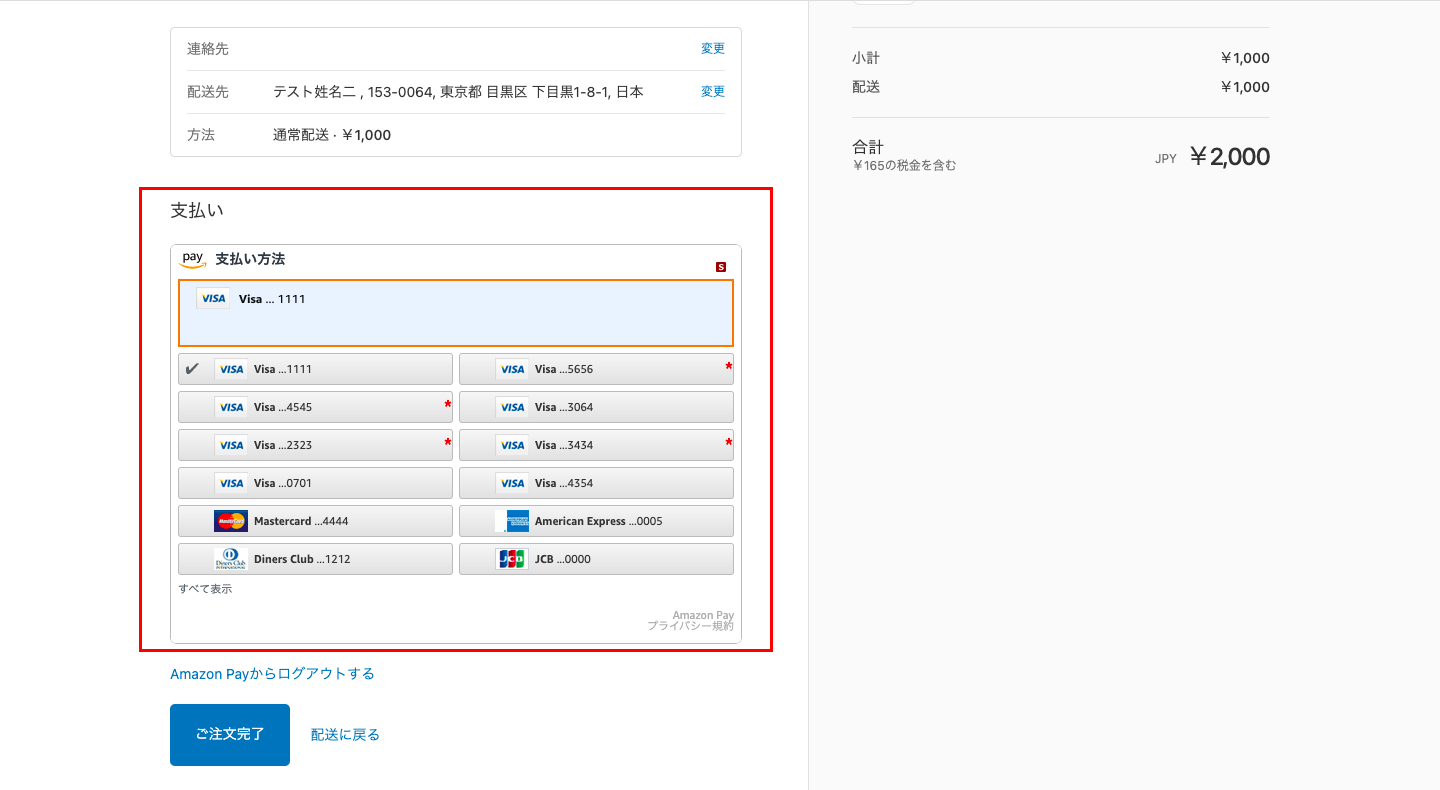The width and height of the screenshot is (1440, 790).
Task: Log out via Amazon Payからログアウトする
Action: (272, 674)
